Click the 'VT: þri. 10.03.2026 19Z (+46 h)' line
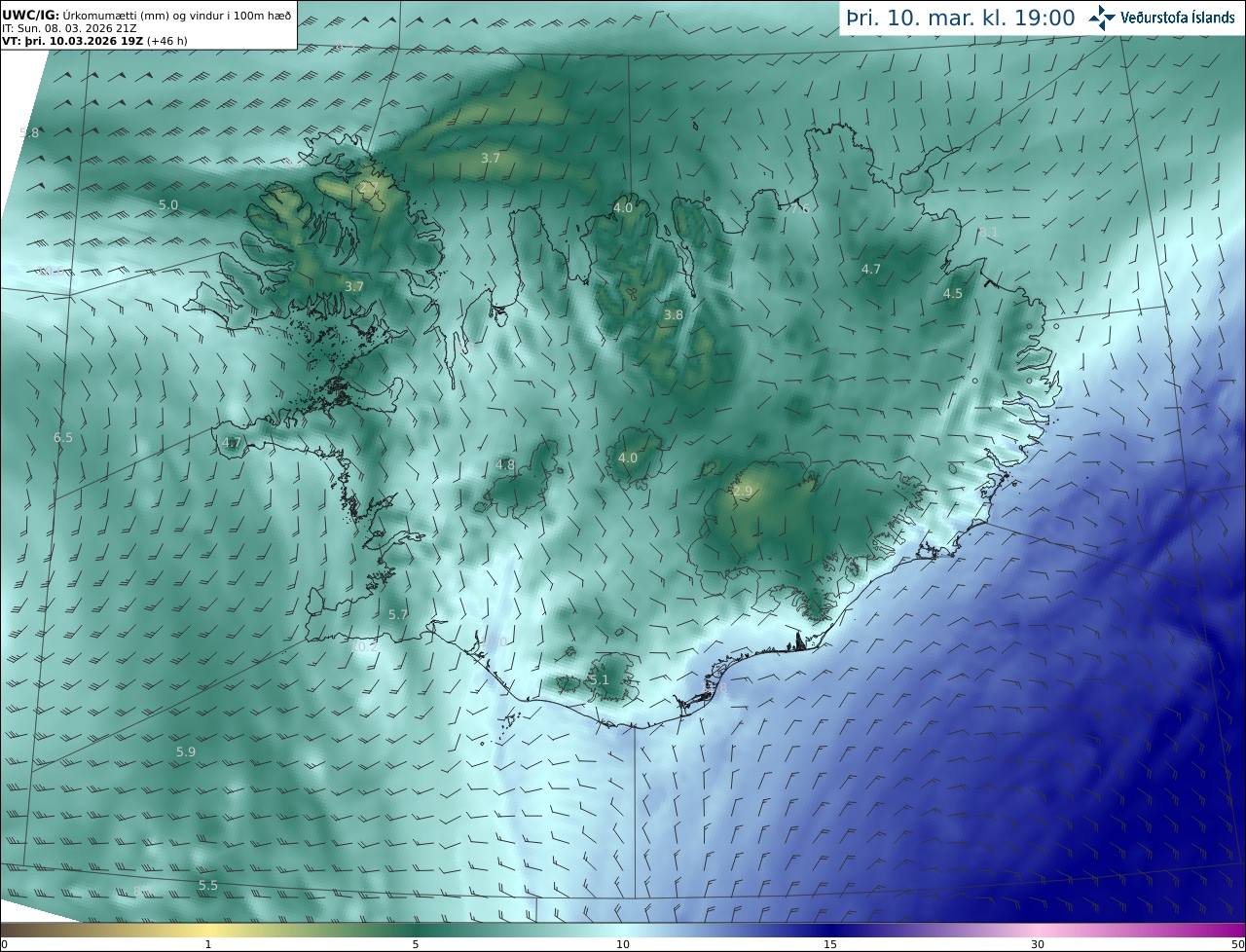Viewport: 1246px width, 952px height. click(93, 42)
